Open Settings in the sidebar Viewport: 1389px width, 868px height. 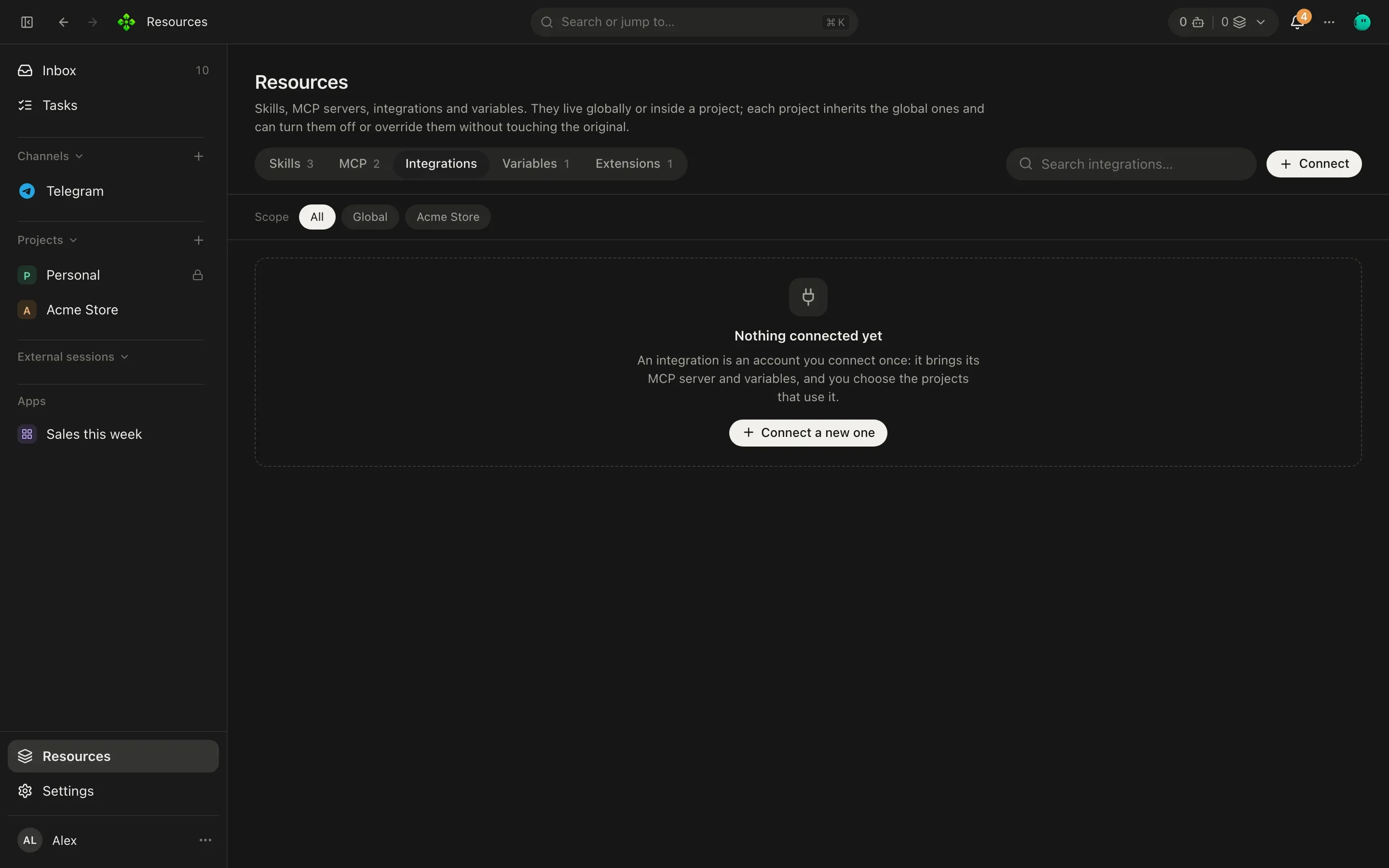[x=113, y=790]
